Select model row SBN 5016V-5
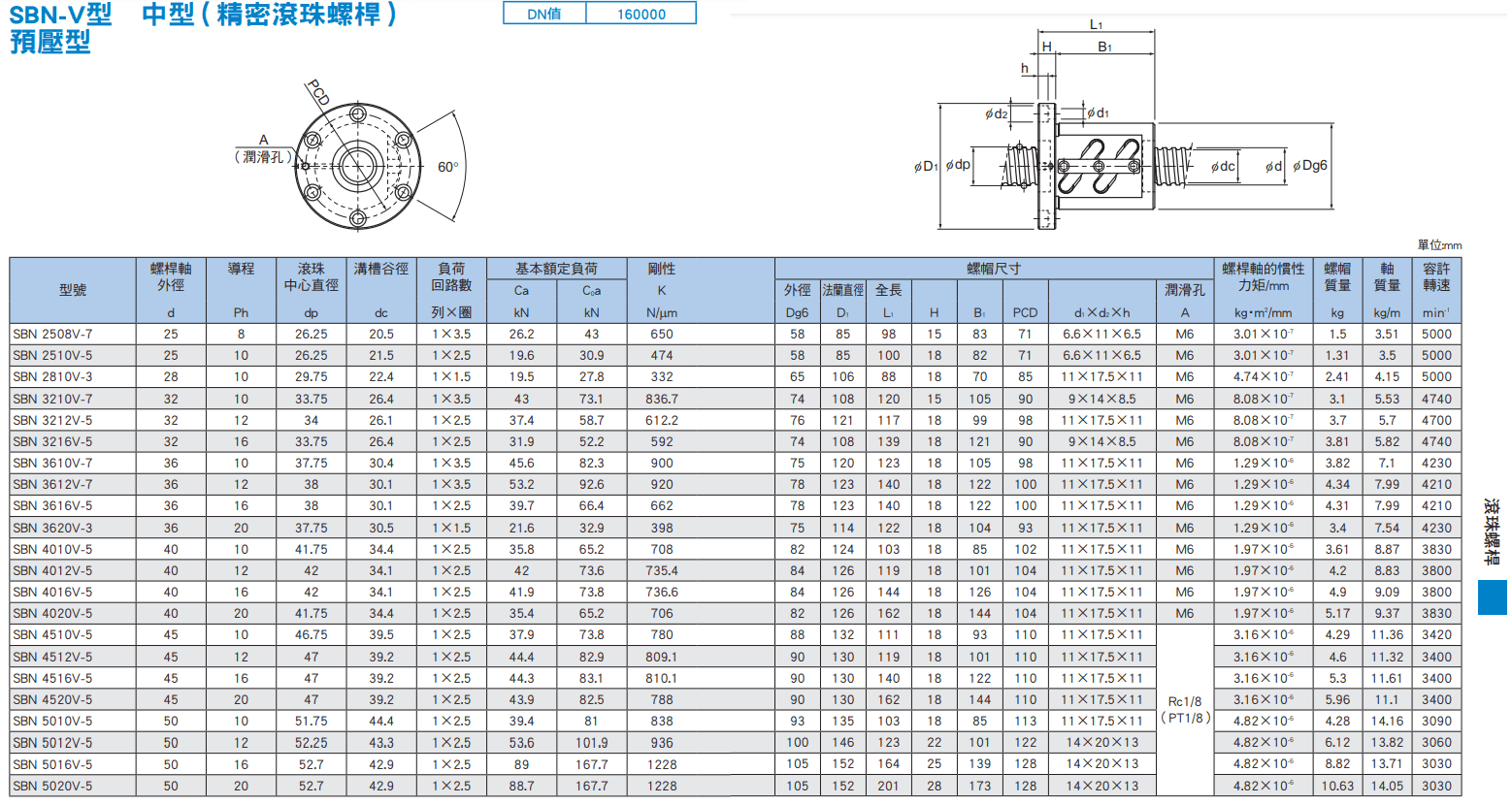Viewport: 1512px width, 805px height. 736,764
